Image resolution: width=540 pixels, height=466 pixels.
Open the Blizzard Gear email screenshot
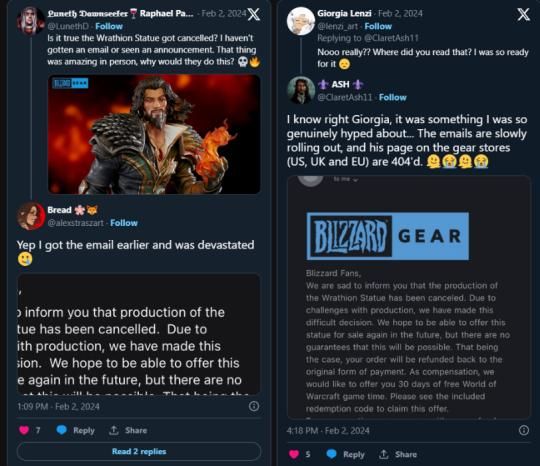409,297
